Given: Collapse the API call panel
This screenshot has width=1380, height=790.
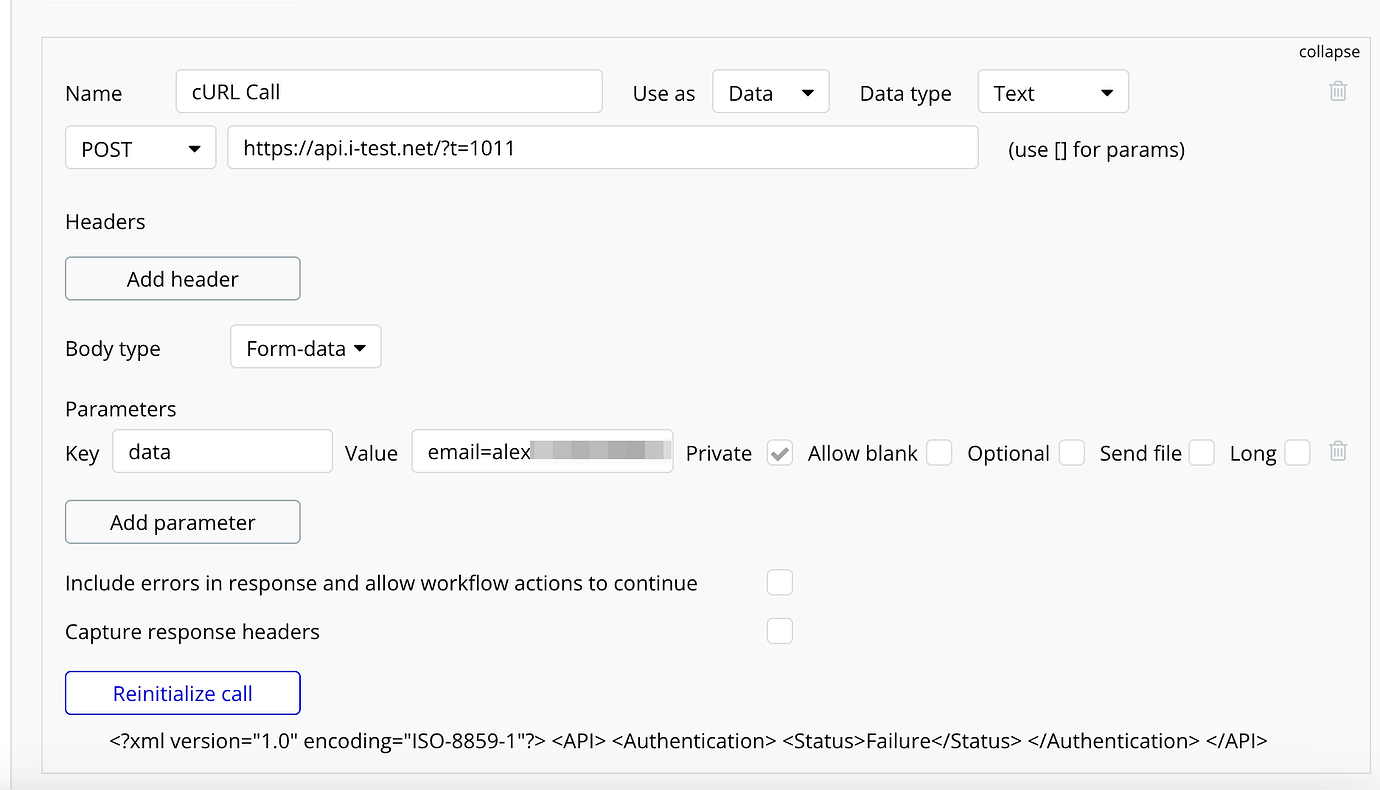Looking at the screenshot, I should pos(1329,51).
